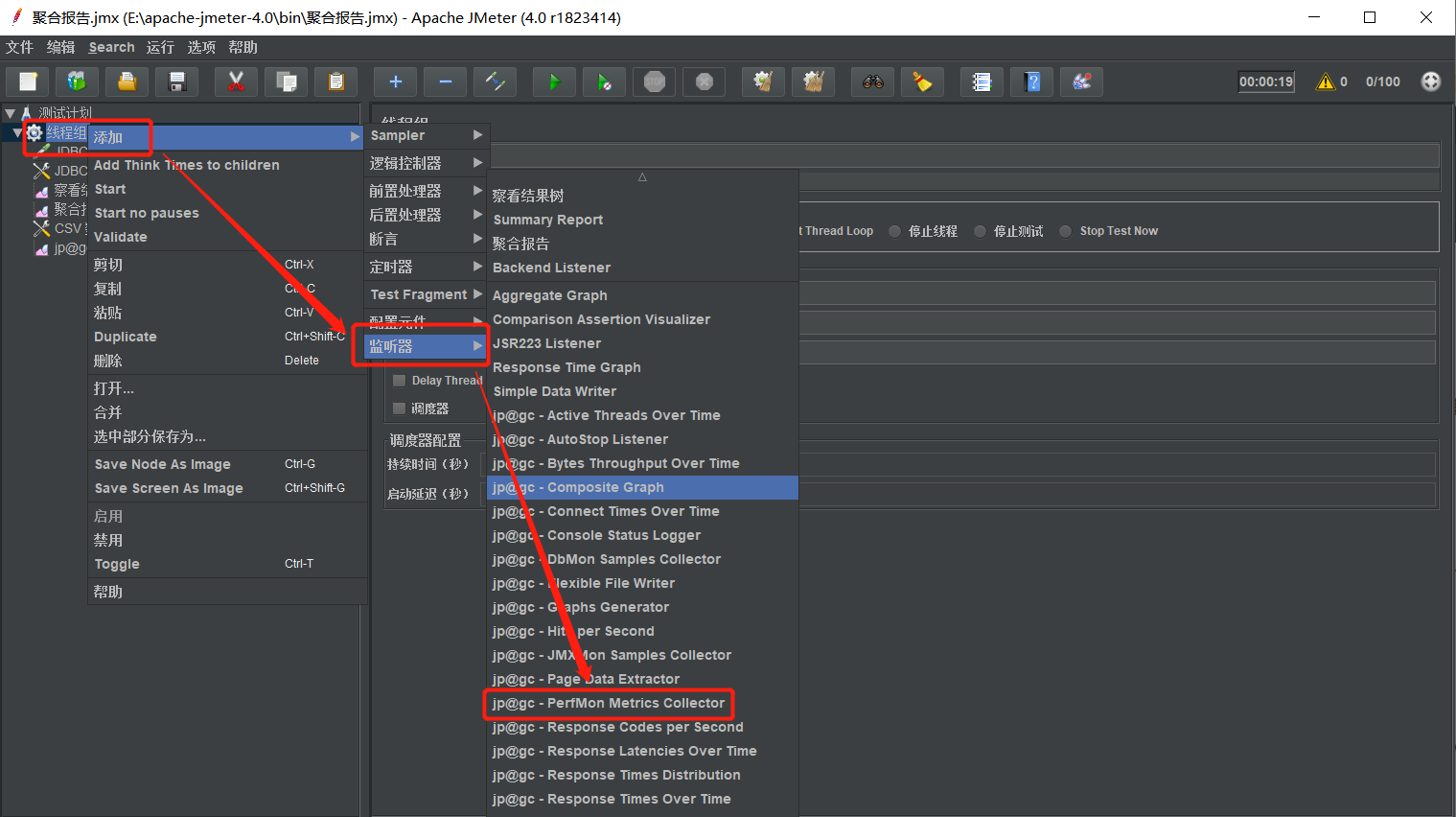This screenshot has height=817, width=1456.
Task: Click Add Think Times to children
Action: pos(187,165)
